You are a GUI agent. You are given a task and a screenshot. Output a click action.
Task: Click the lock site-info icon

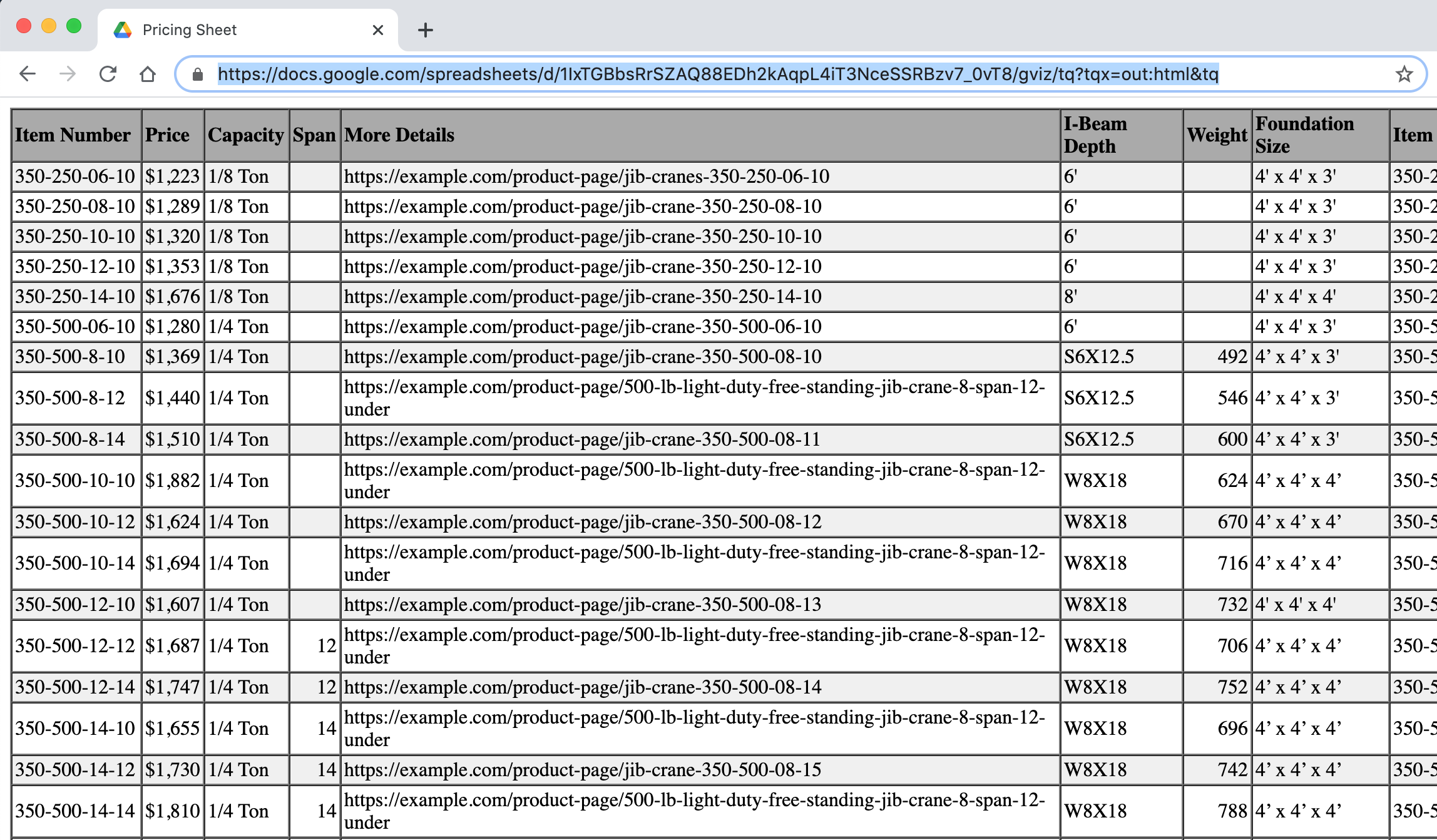pyautogui.click(x=198, y=74)
